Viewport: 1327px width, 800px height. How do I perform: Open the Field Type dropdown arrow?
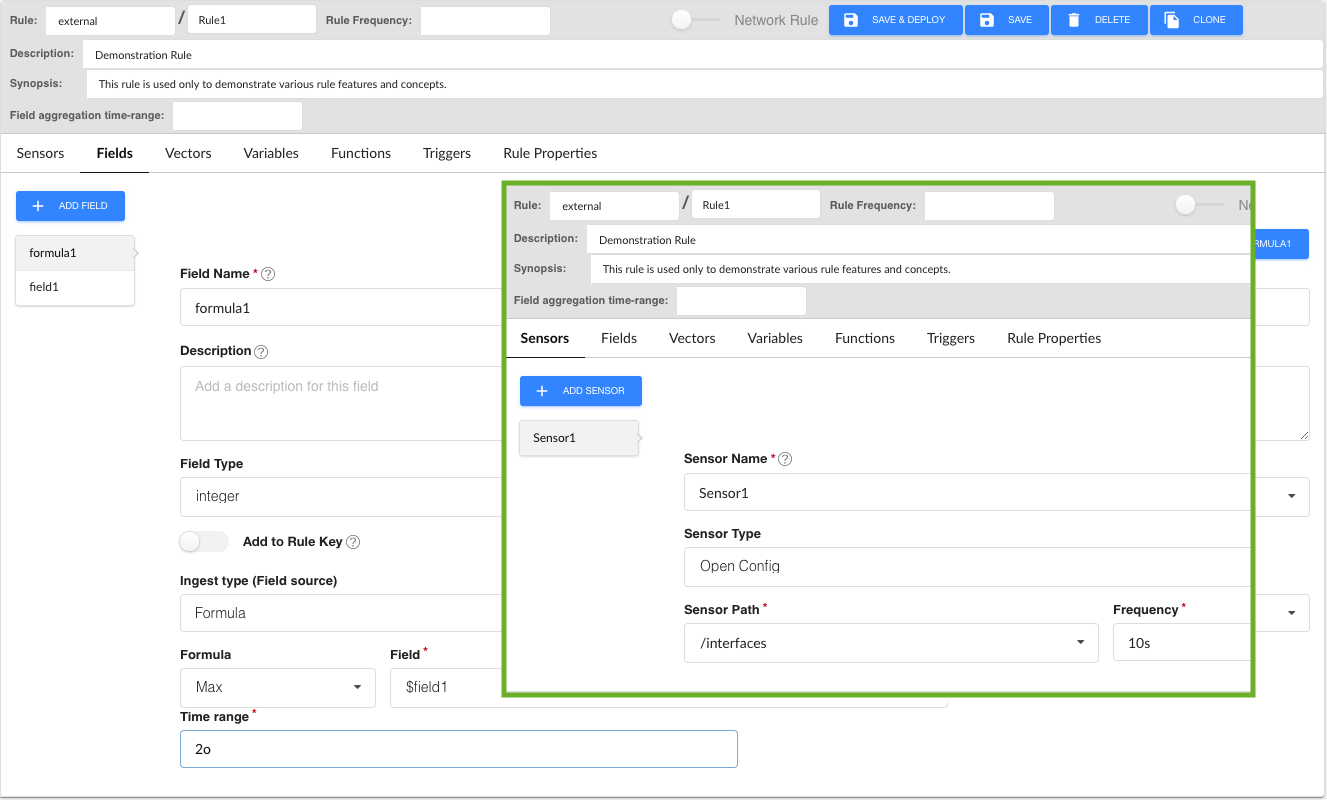click(x=1291, y=496)
